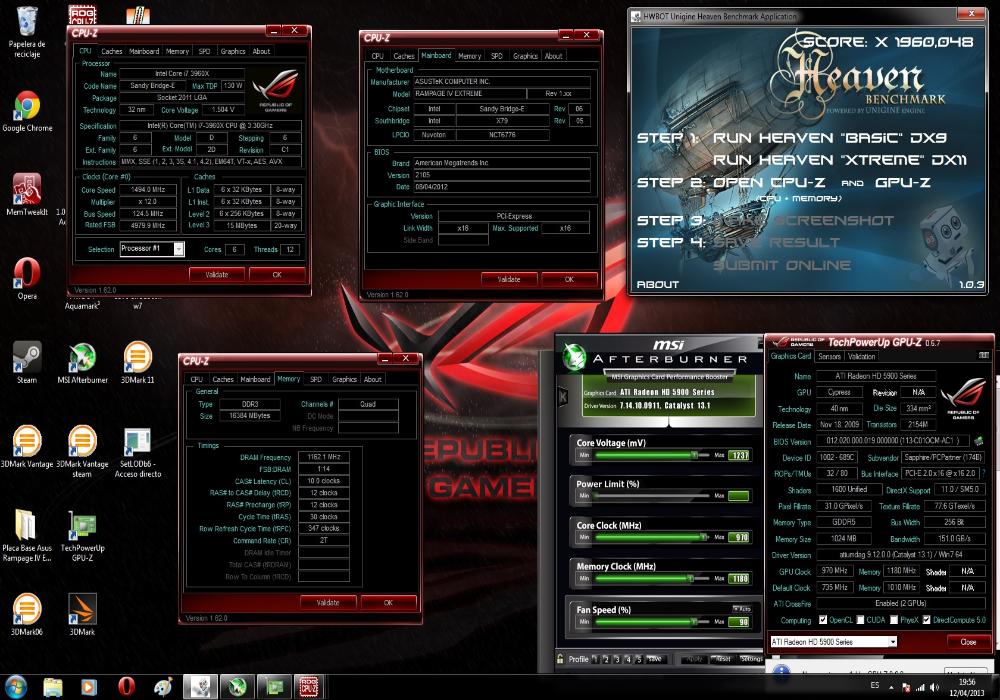Click the Bus Interface question mark in GPU-Z

coord(982,474)
